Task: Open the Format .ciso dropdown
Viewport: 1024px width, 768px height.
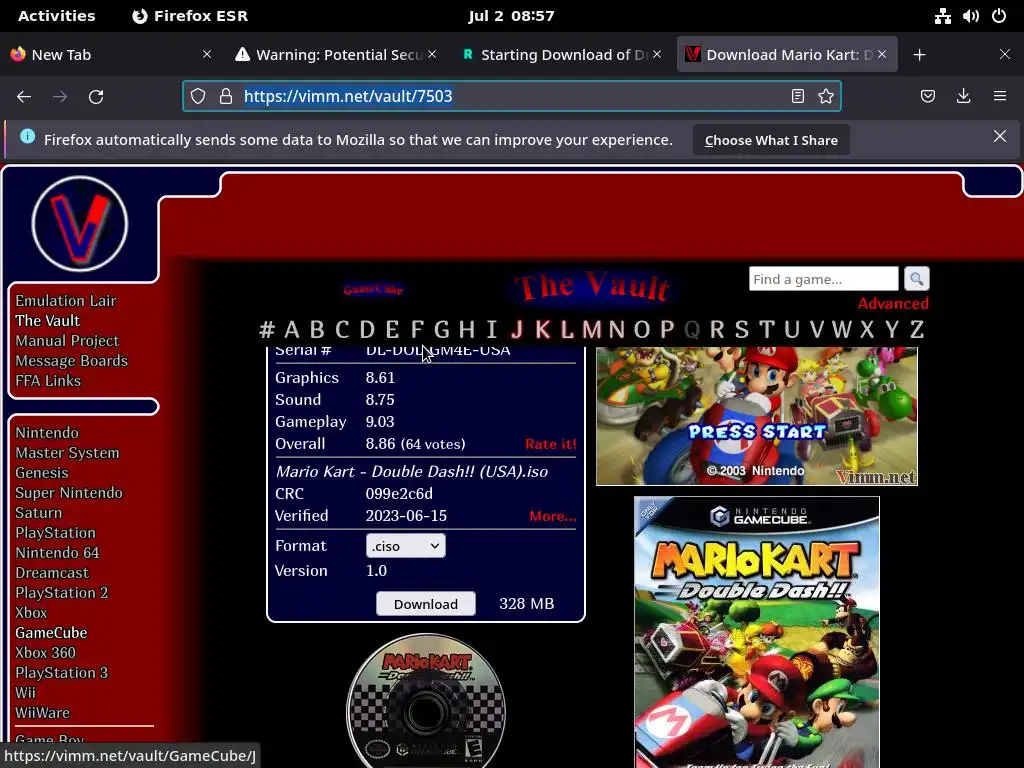Action: point(406,546)
